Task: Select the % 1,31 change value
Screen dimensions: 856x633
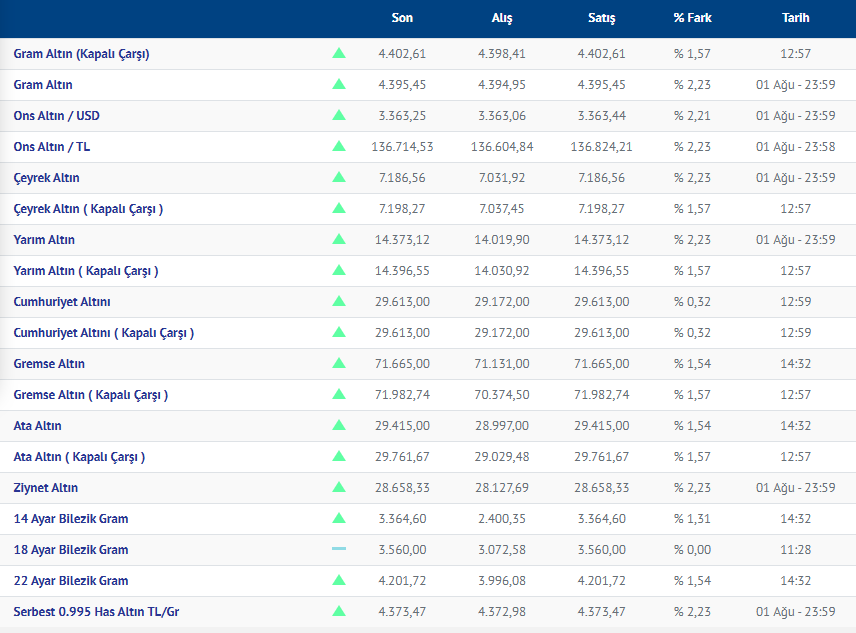Action: pyautogui.click(x=692, y=519)
